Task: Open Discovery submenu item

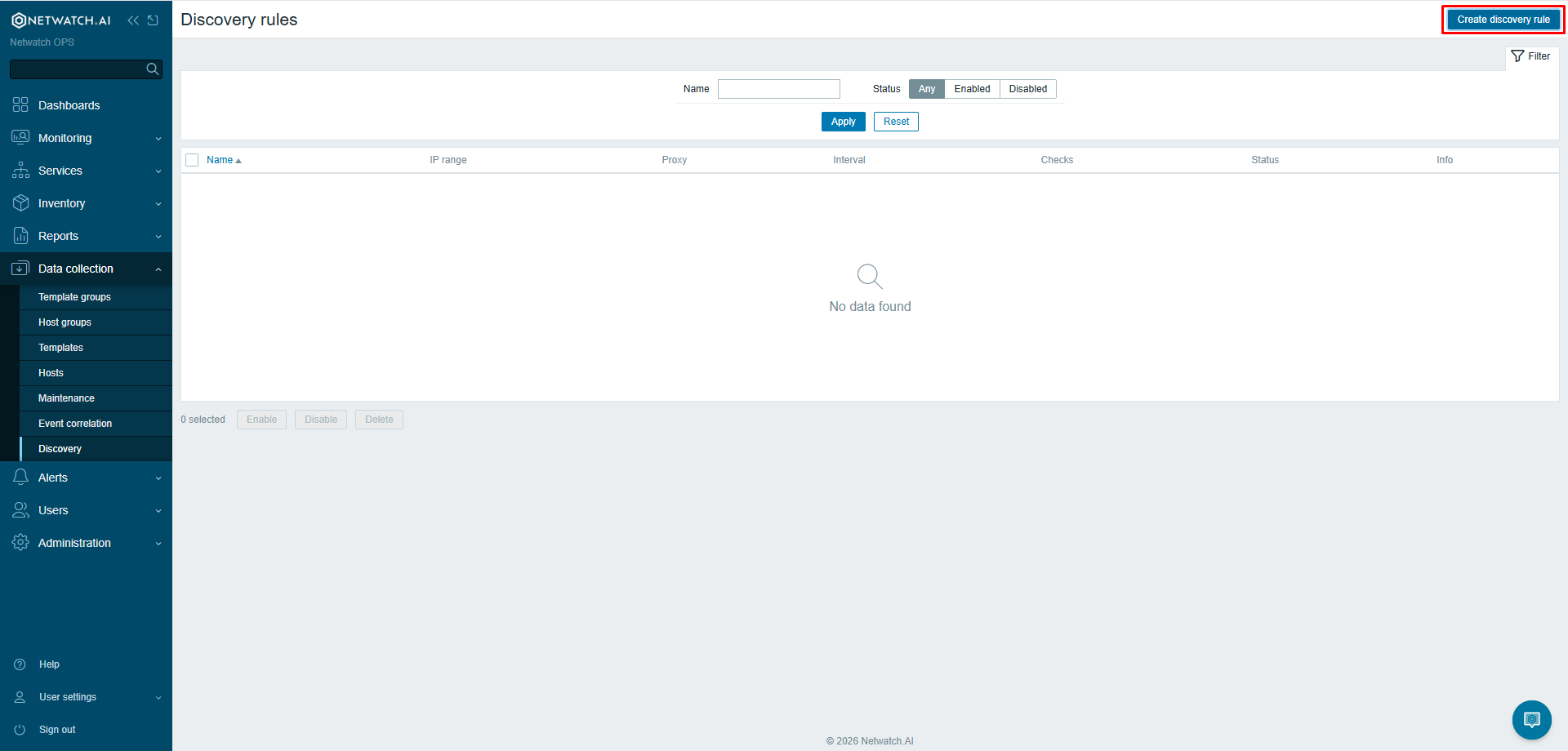Action: point(96,449)
